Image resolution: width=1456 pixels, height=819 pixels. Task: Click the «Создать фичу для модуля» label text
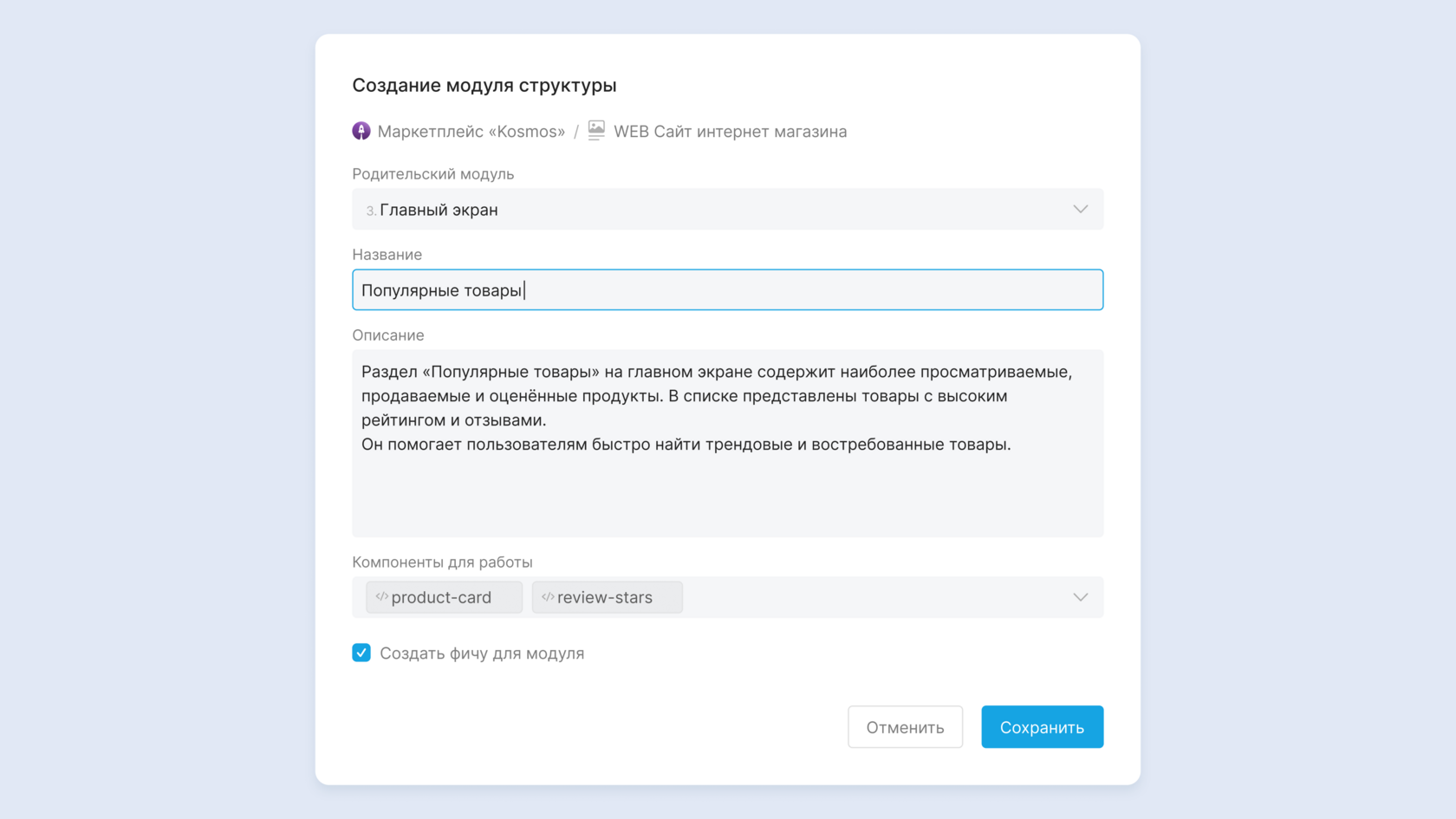[482, 653]
